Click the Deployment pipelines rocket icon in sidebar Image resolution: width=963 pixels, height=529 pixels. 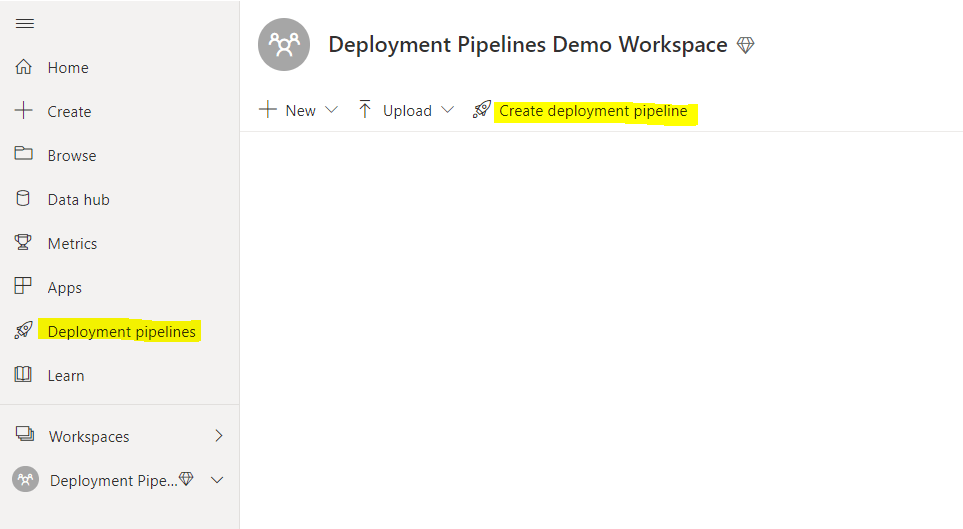(24, 331)
